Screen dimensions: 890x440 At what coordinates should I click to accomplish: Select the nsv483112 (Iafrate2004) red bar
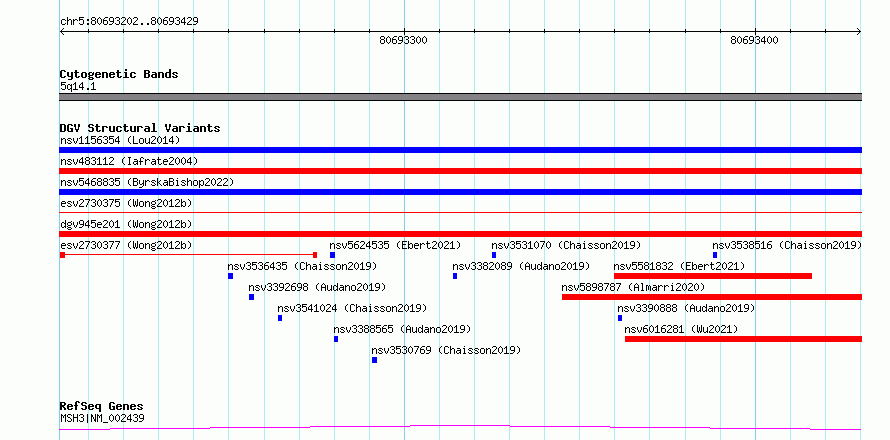[x=460, y=171]
